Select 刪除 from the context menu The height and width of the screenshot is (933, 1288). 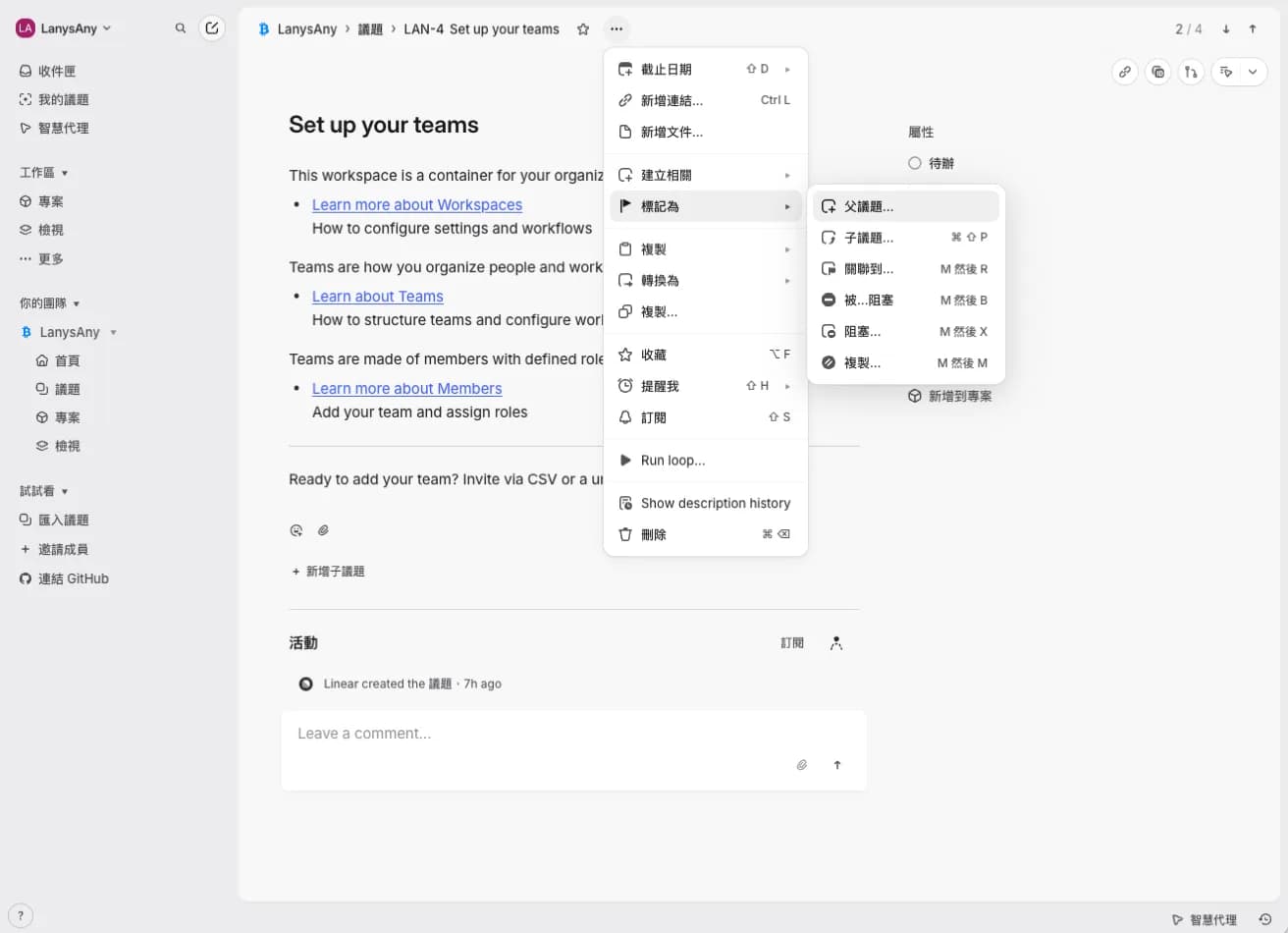tap(705, 534)
